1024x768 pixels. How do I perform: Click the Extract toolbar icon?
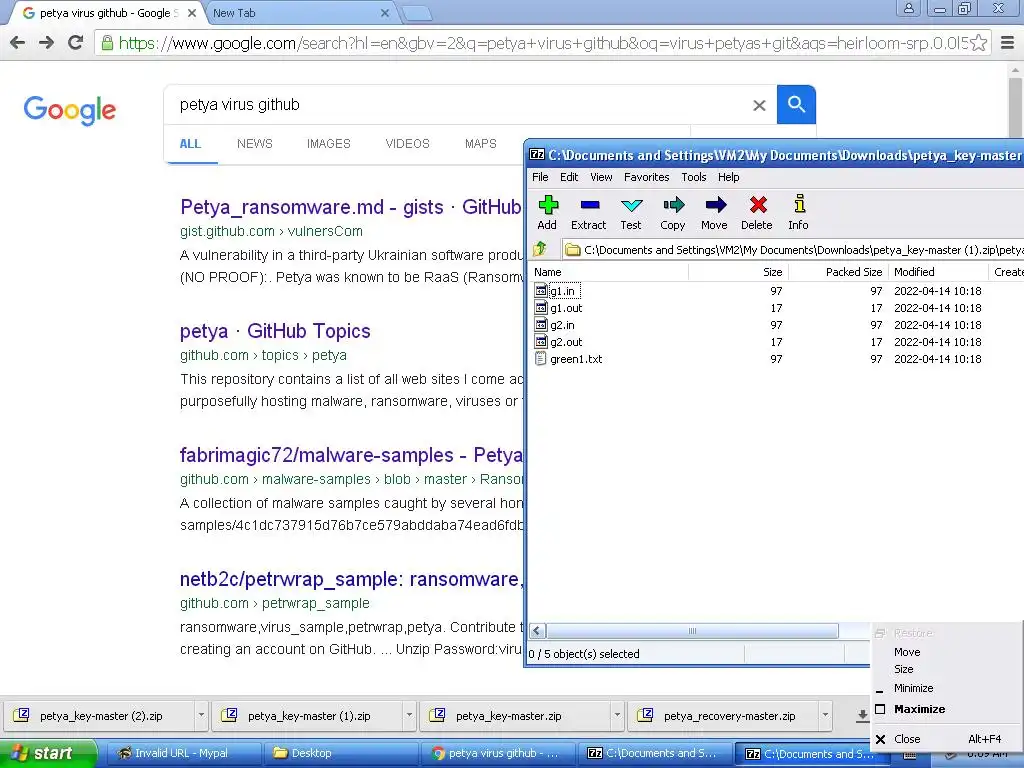tap(588, 213)
